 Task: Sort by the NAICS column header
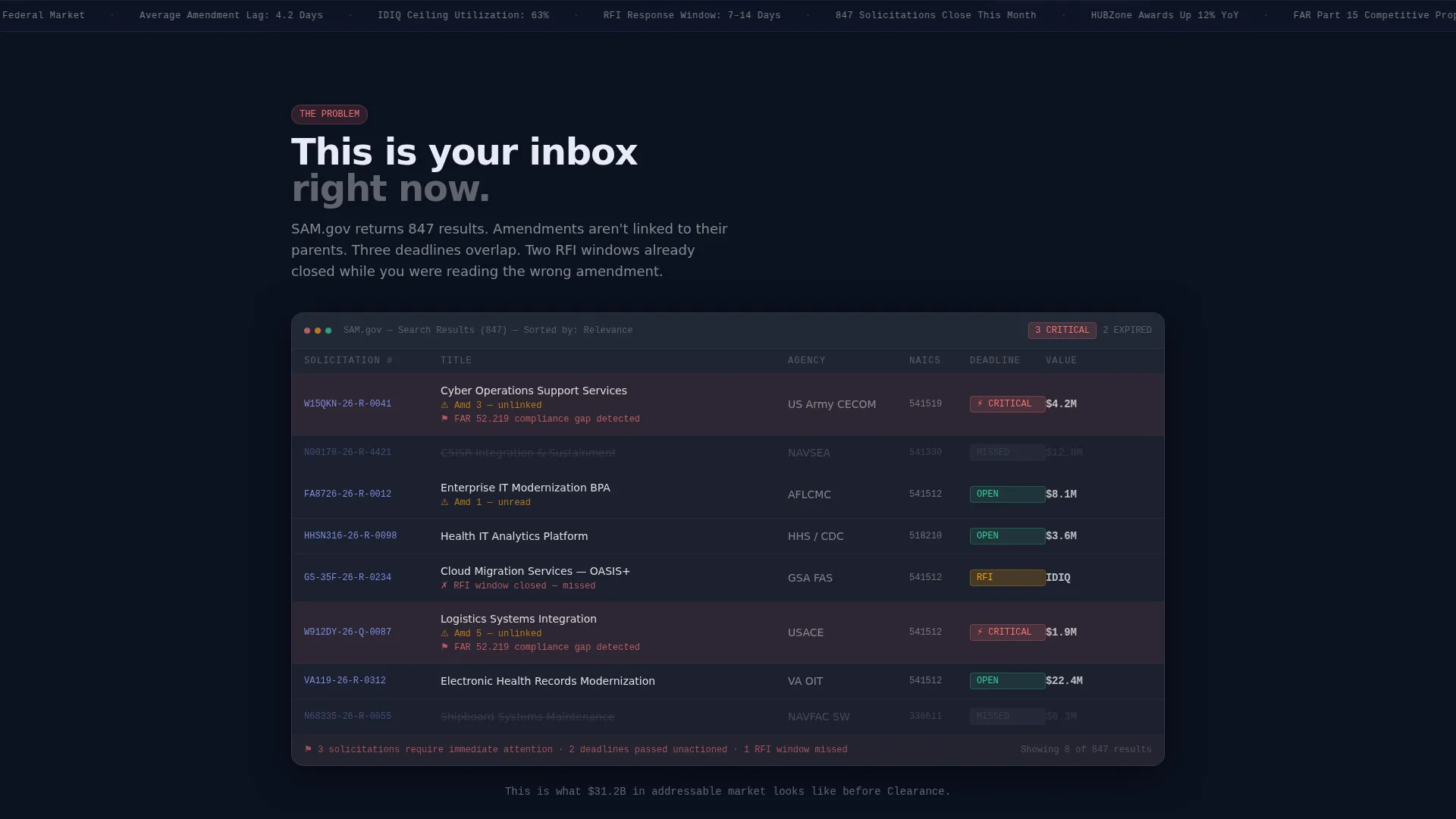pyautogui.click(x=924, y=361)
